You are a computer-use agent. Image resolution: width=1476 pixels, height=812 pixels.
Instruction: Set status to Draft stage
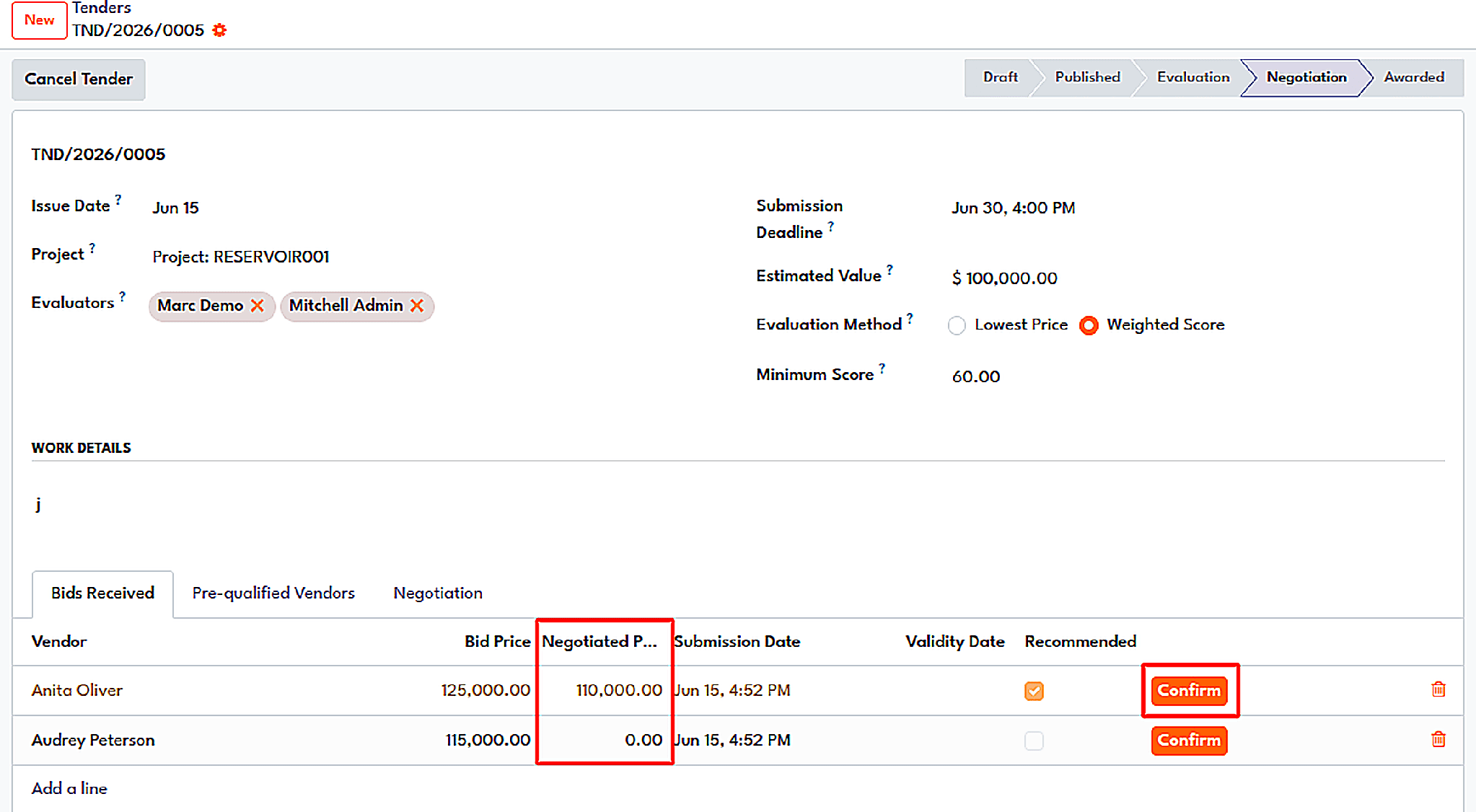1000,77
